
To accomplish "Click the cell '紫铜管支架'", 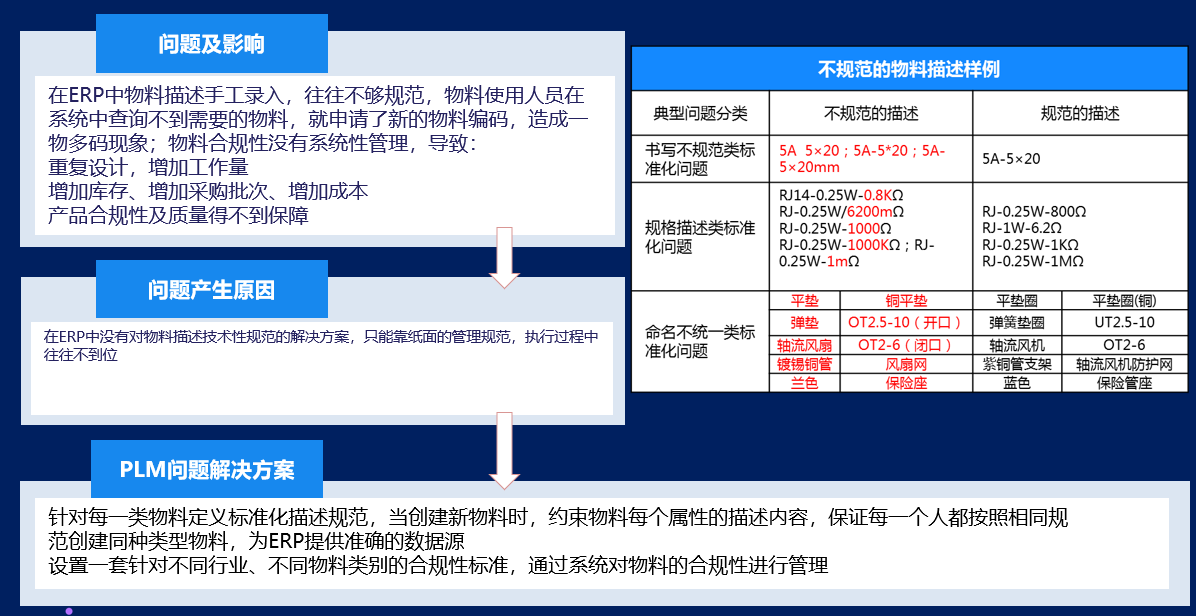I will coord(1017,364).
